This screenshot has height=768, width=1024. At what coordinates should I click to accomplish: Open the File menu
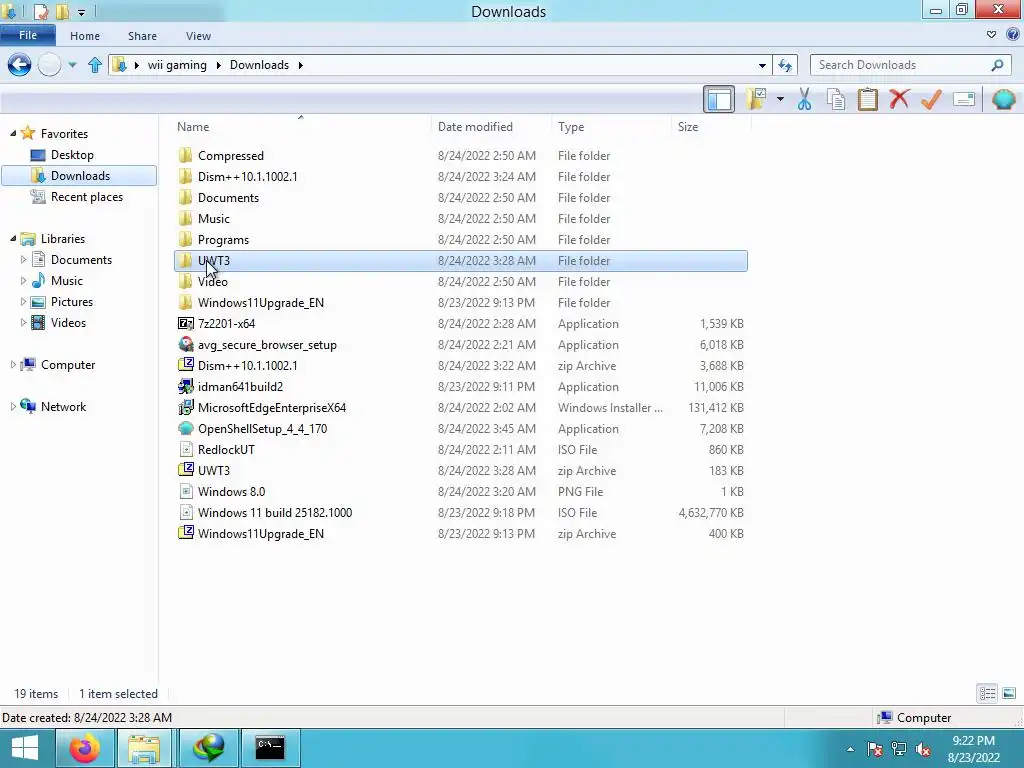pos(28,35)
